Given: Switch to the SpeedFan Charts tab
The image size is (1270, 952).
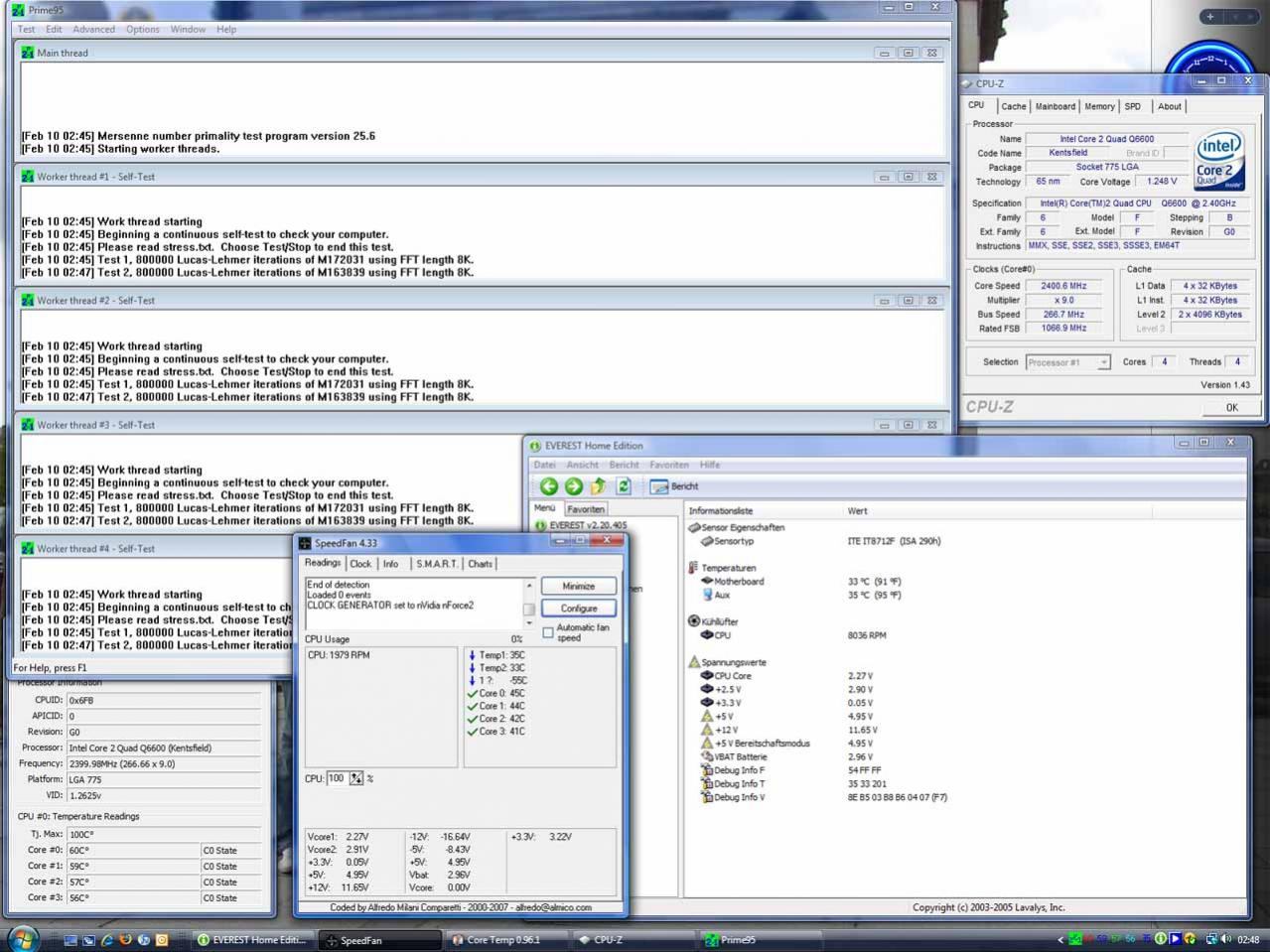Looking at the screenshot, I should coord(480,564).
